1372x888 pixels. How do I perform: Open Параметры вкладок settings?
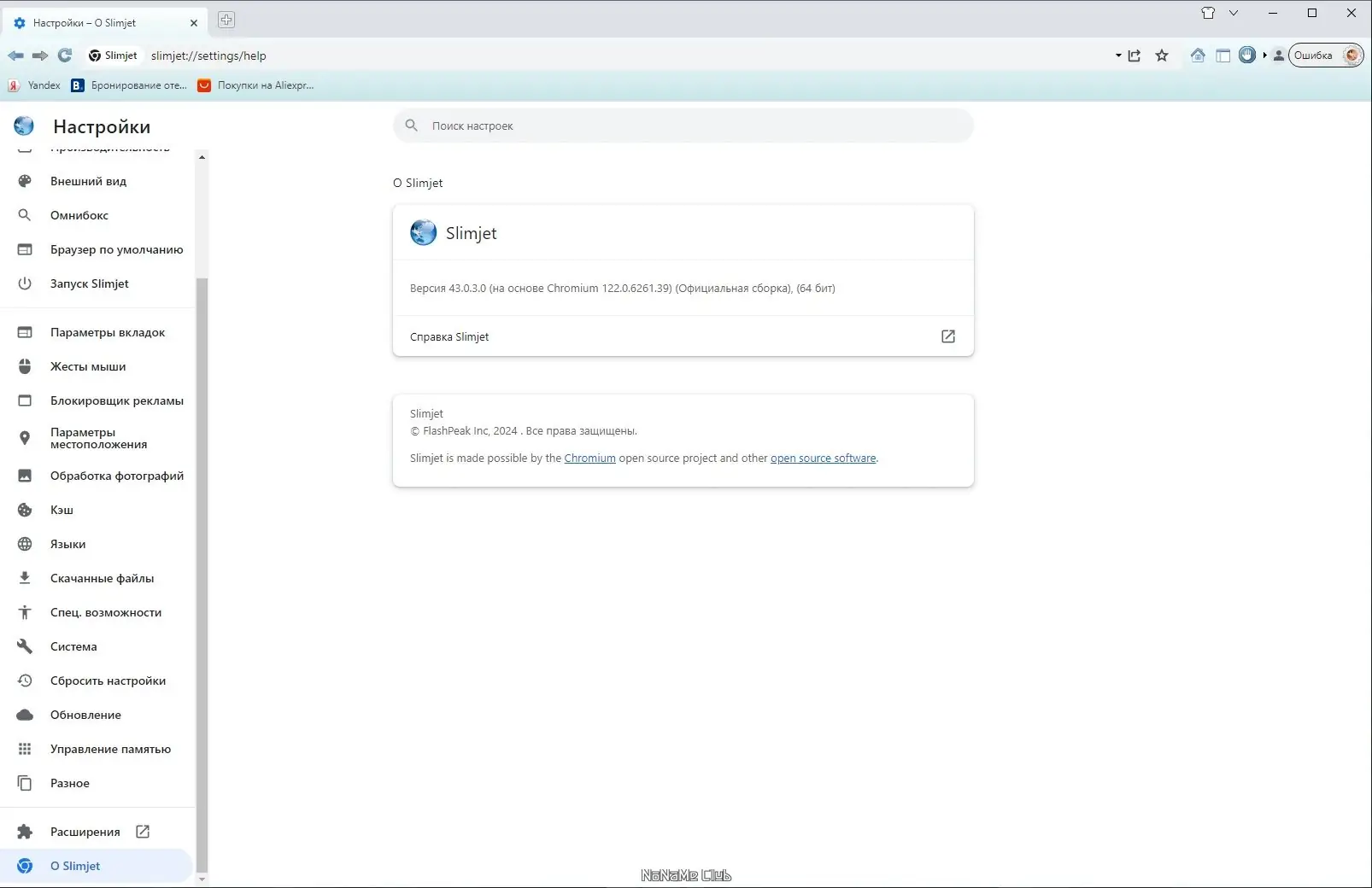click(x=97, y=332)
